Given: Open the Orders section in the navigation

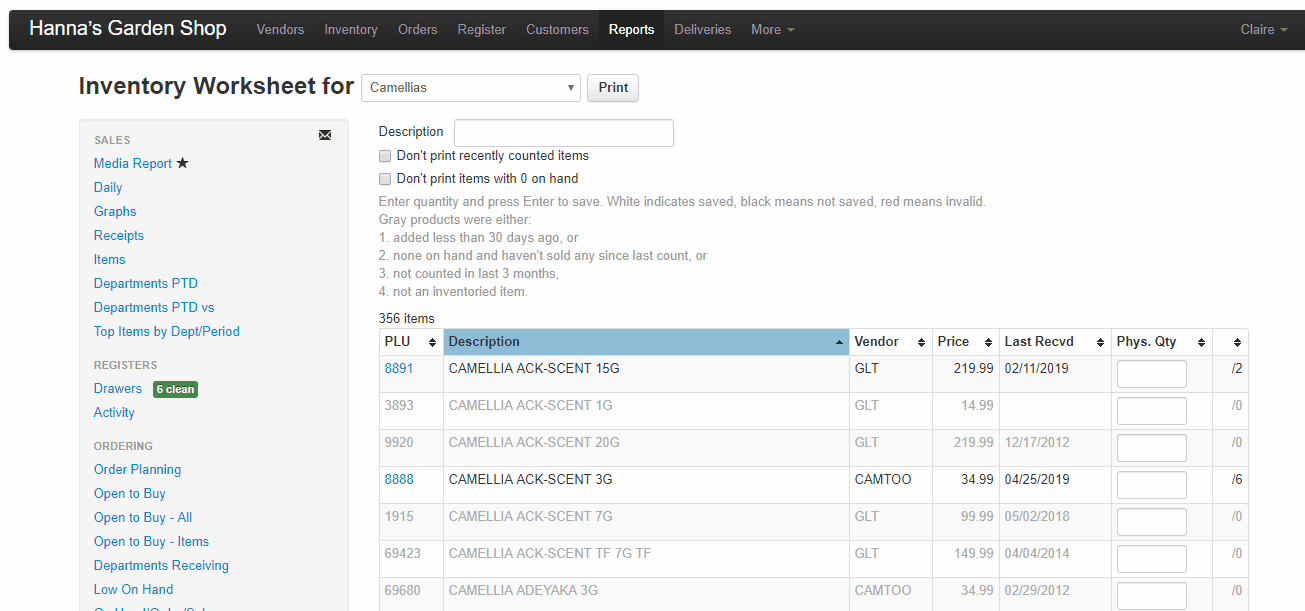Looking at the screenshot, I should 417,29.
